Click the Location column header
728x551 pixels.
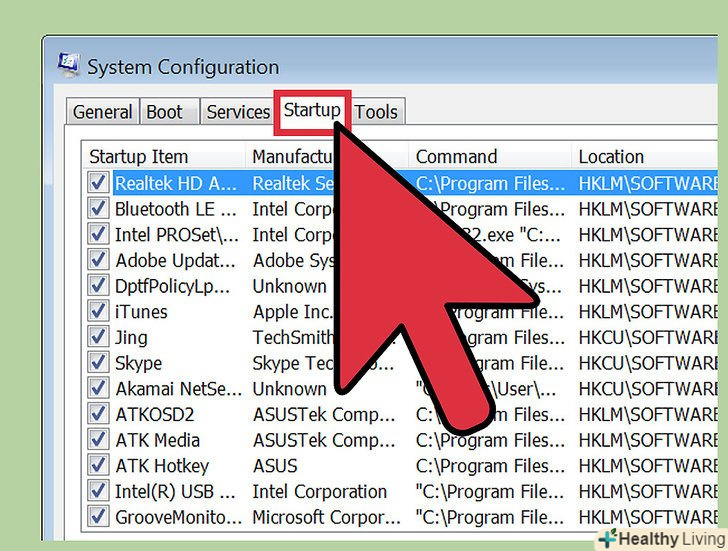[x=611, y=156]
